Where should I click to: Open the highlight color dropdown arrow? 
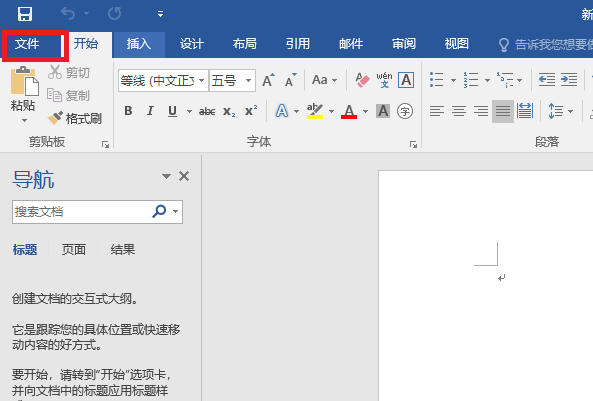tap(331, 111)
